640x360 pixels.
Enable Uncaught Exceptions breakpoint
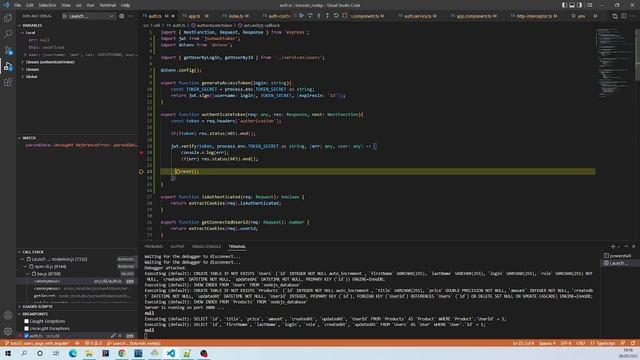(27, 329)
